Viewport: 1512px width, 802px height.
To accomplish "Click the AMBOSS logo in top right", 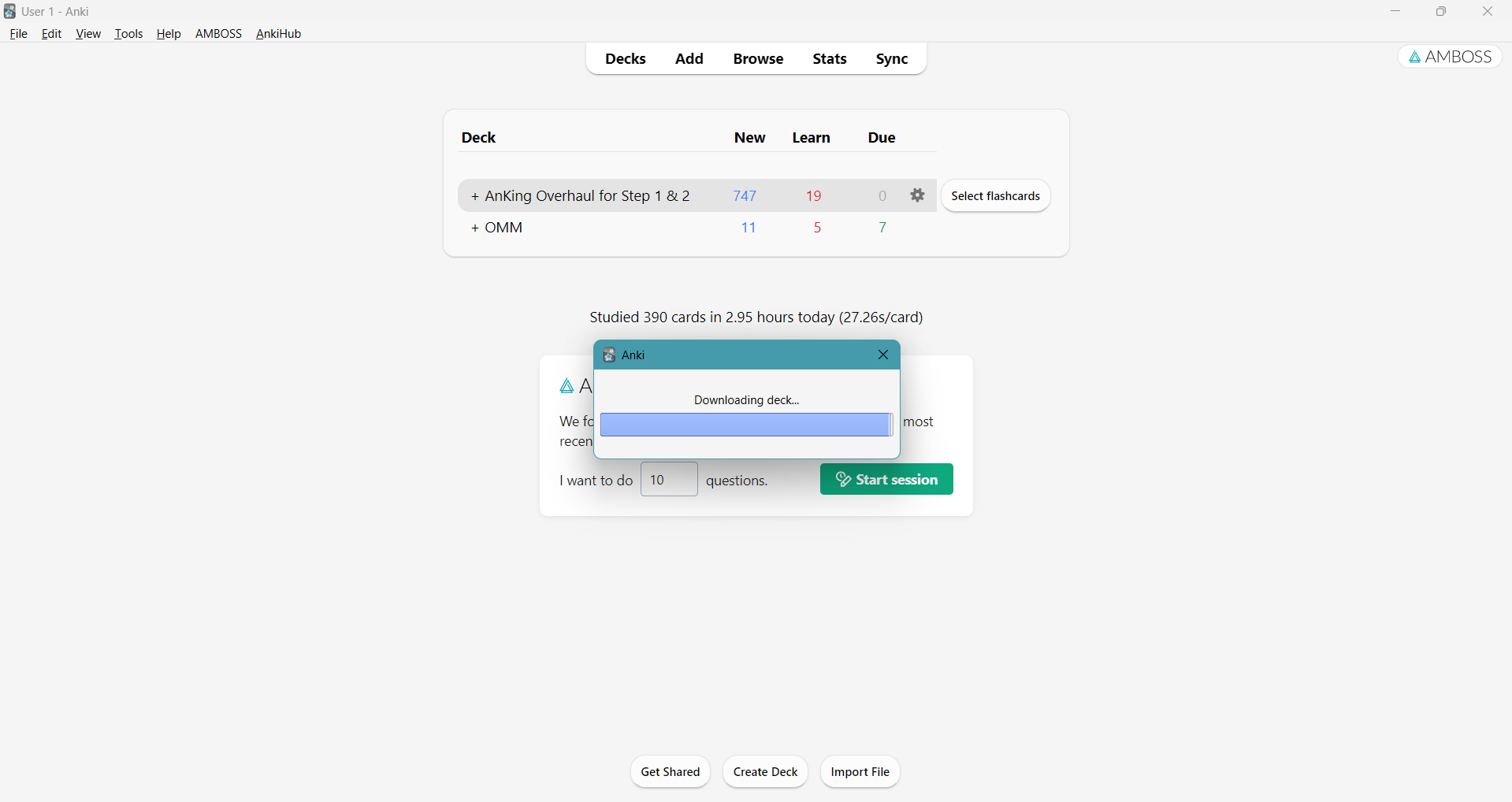I will click(1450, 57).
